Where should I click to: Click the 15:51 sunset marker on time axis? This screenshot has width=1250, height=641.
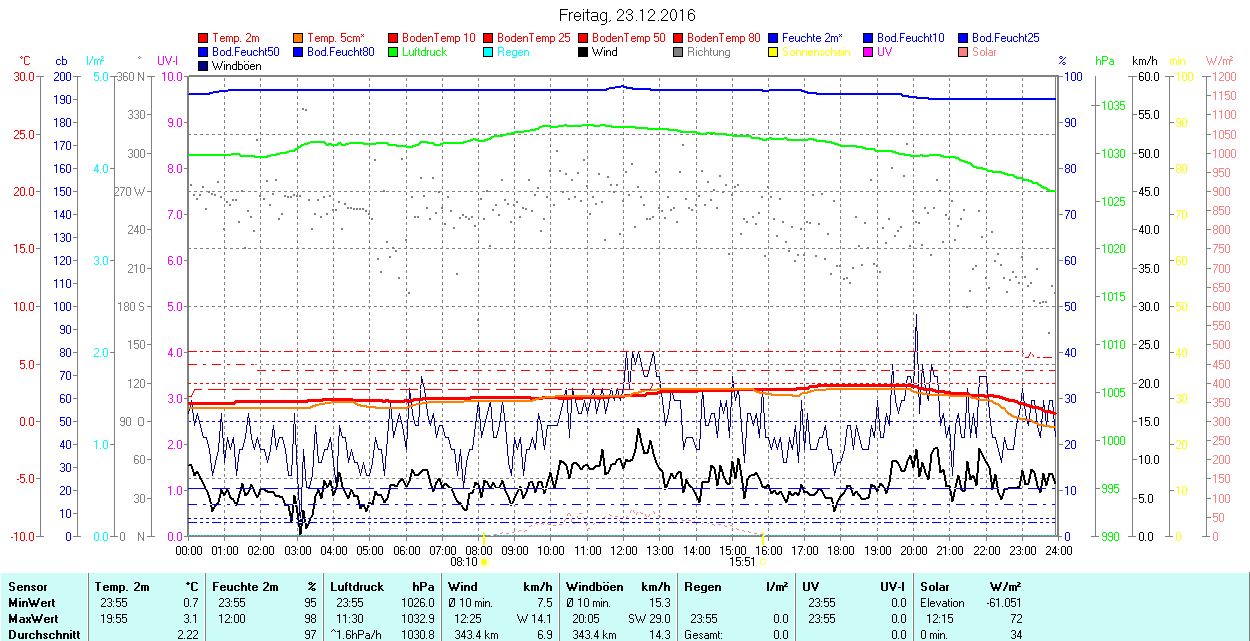tap(741, 562)
